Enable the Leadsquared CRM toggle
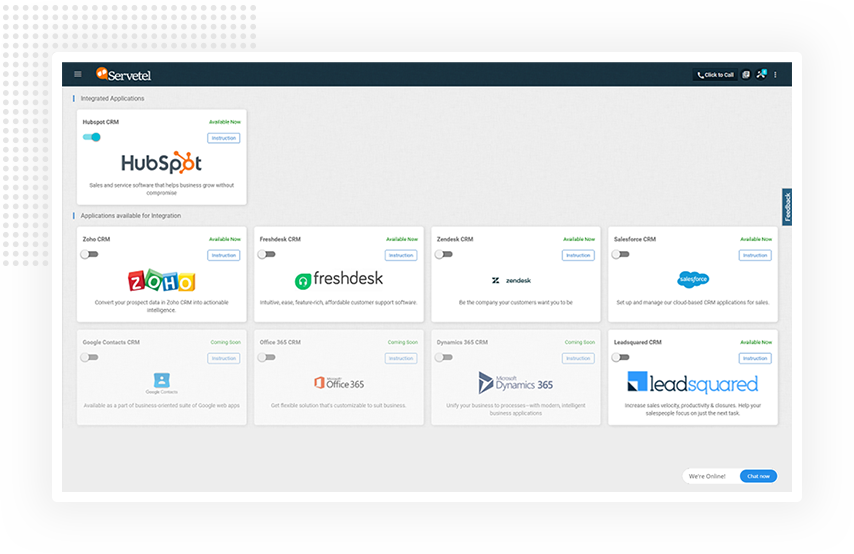The height and width of the screenshot is (554, 854). pos(620,357)
